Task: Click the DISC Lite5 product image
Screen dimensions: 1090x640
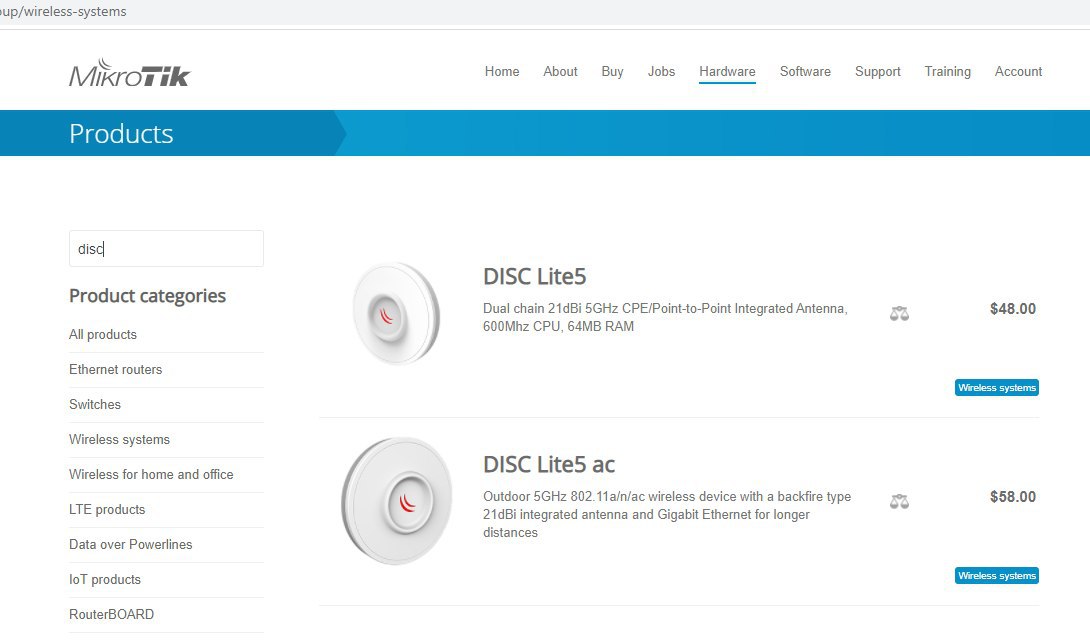Action: 396,313
